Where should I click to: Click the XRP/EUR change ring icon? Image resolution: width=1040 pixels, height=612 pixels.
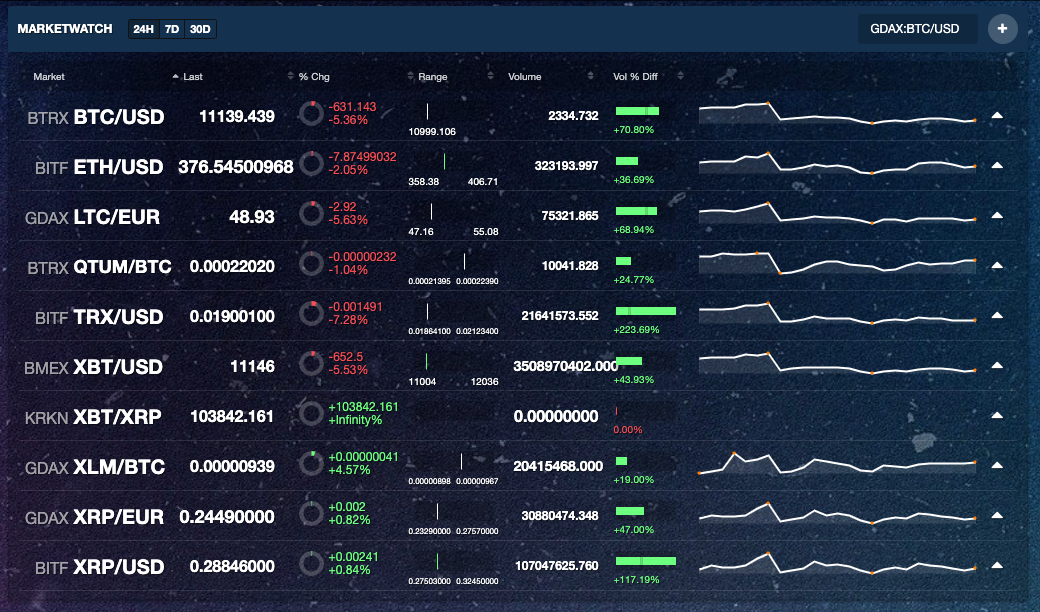[310, 513]
